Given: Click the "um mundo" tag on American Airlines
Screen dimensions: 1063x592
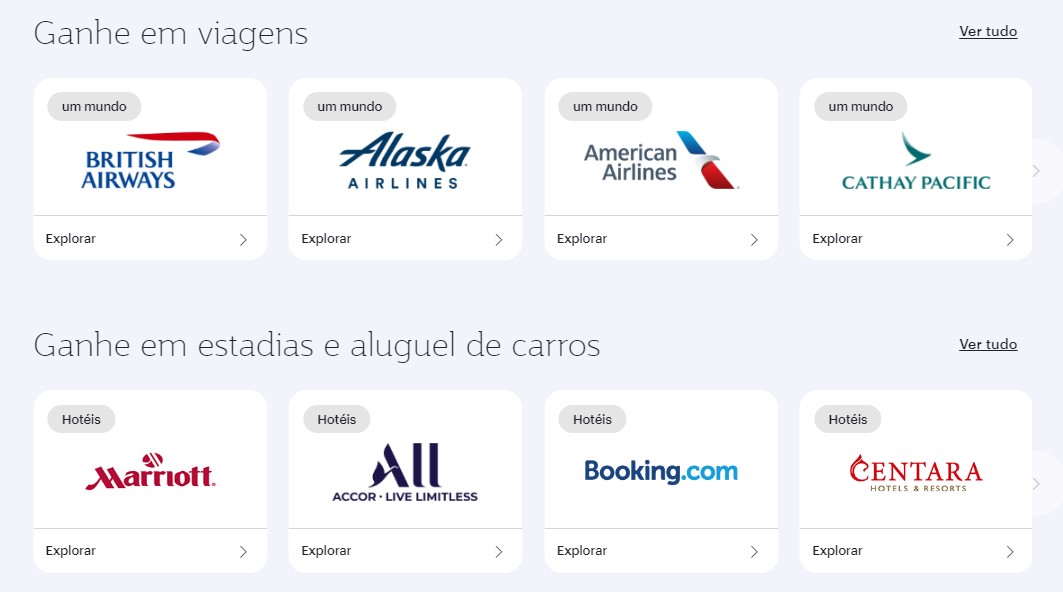Looking at the screenshot, I should (605, 106).
